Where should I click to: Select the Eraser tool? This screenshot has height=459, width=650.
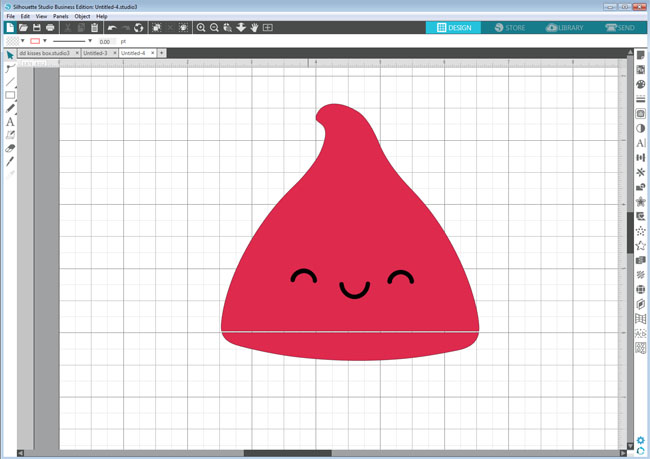click(10, 148)
